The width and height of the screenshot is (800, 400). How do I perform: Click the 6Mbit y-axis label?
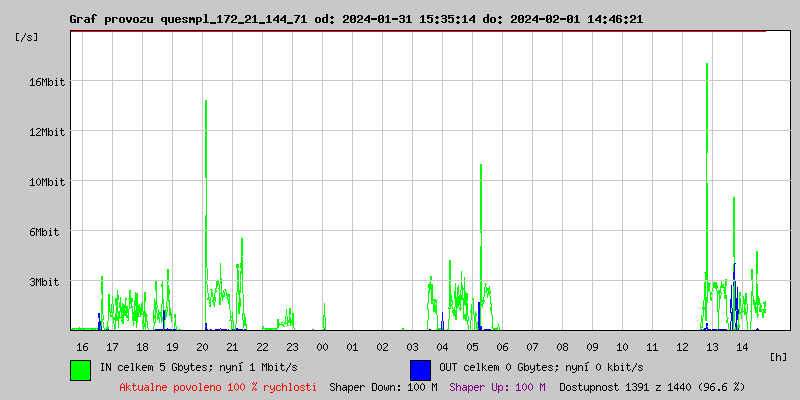pyautogui.click(x=44, y=232)
